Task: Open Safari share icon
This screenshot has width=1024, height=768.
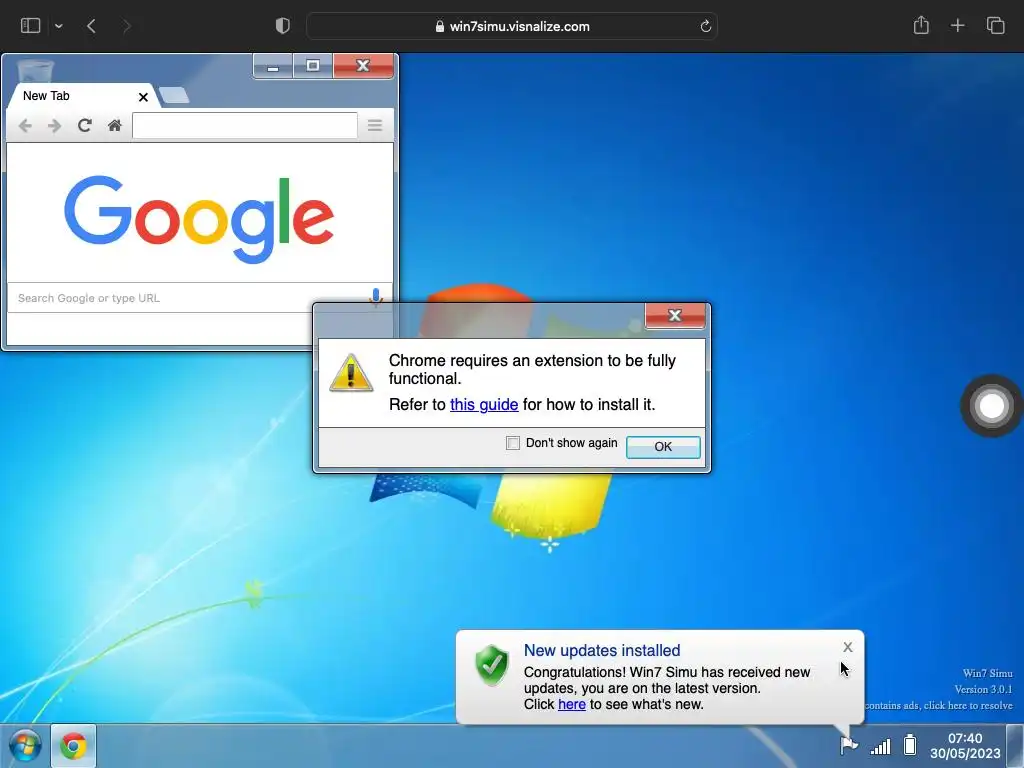Action: 921,25
